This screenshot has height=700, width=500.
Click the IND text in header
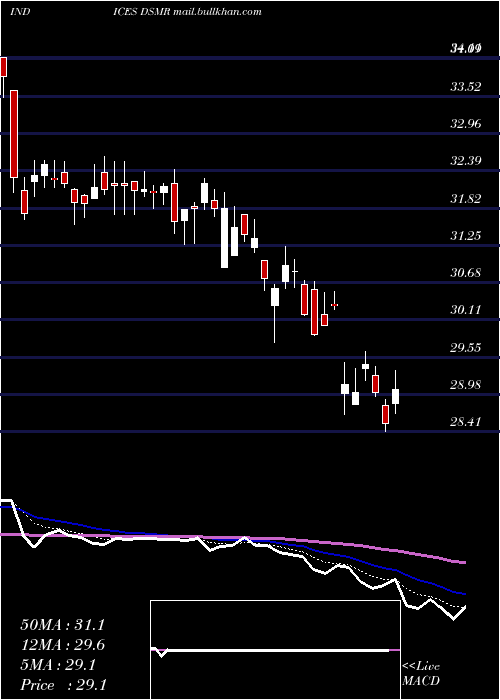(20, 12)
